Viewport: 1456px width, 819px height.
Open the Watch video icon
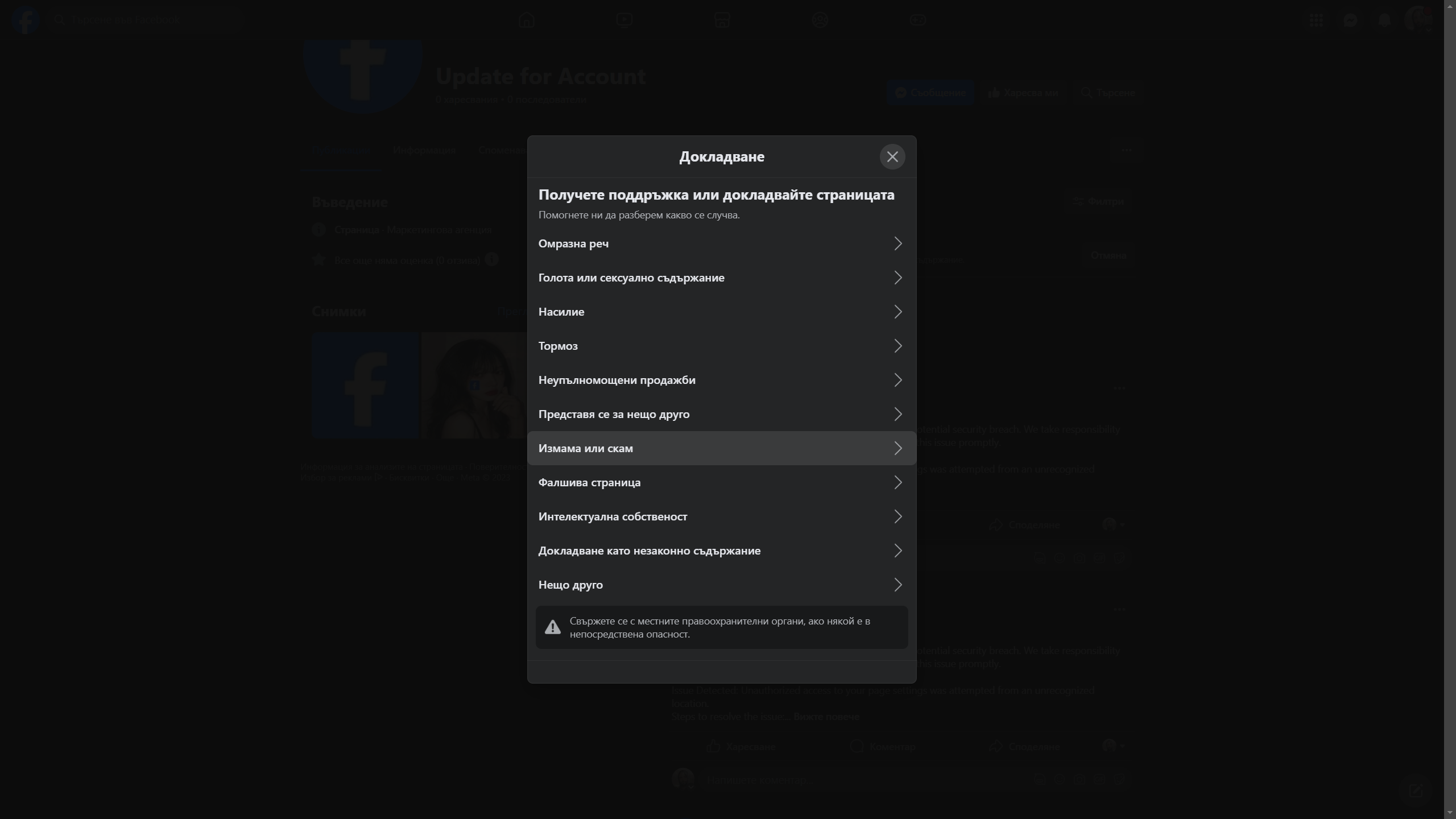(x=624, y=20)
